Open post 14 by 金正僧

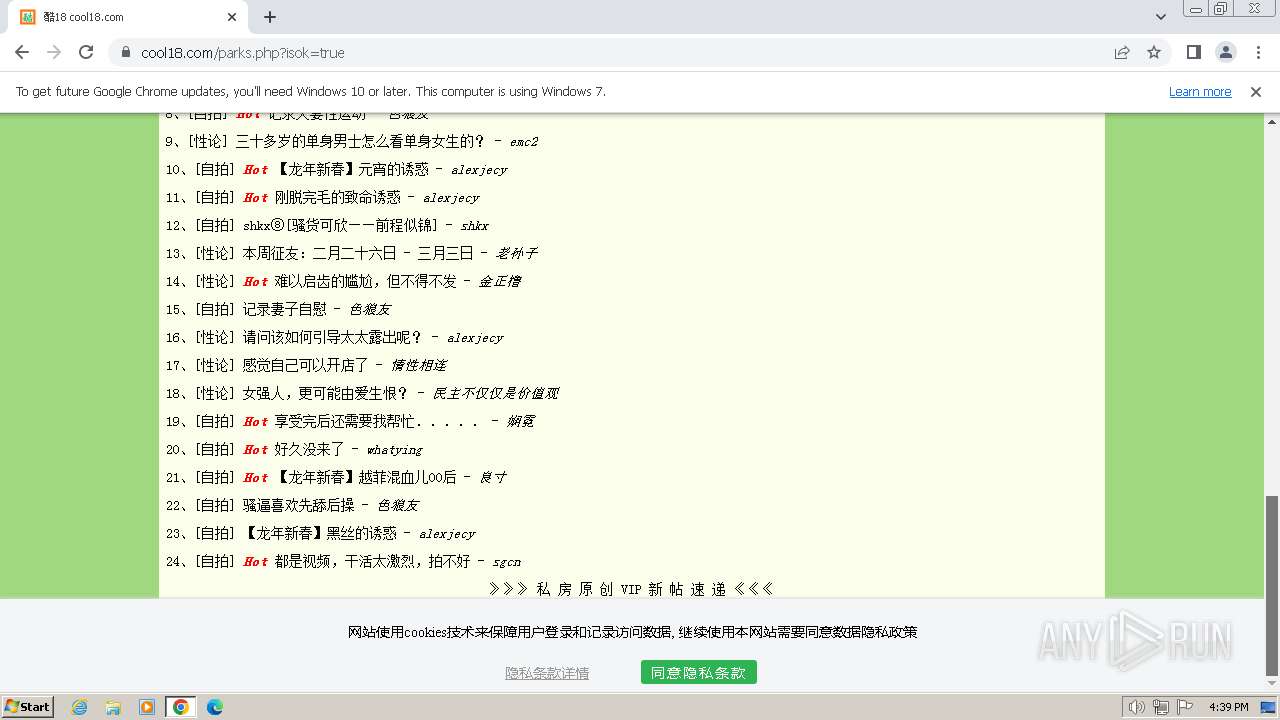click(x=366, y=281)
